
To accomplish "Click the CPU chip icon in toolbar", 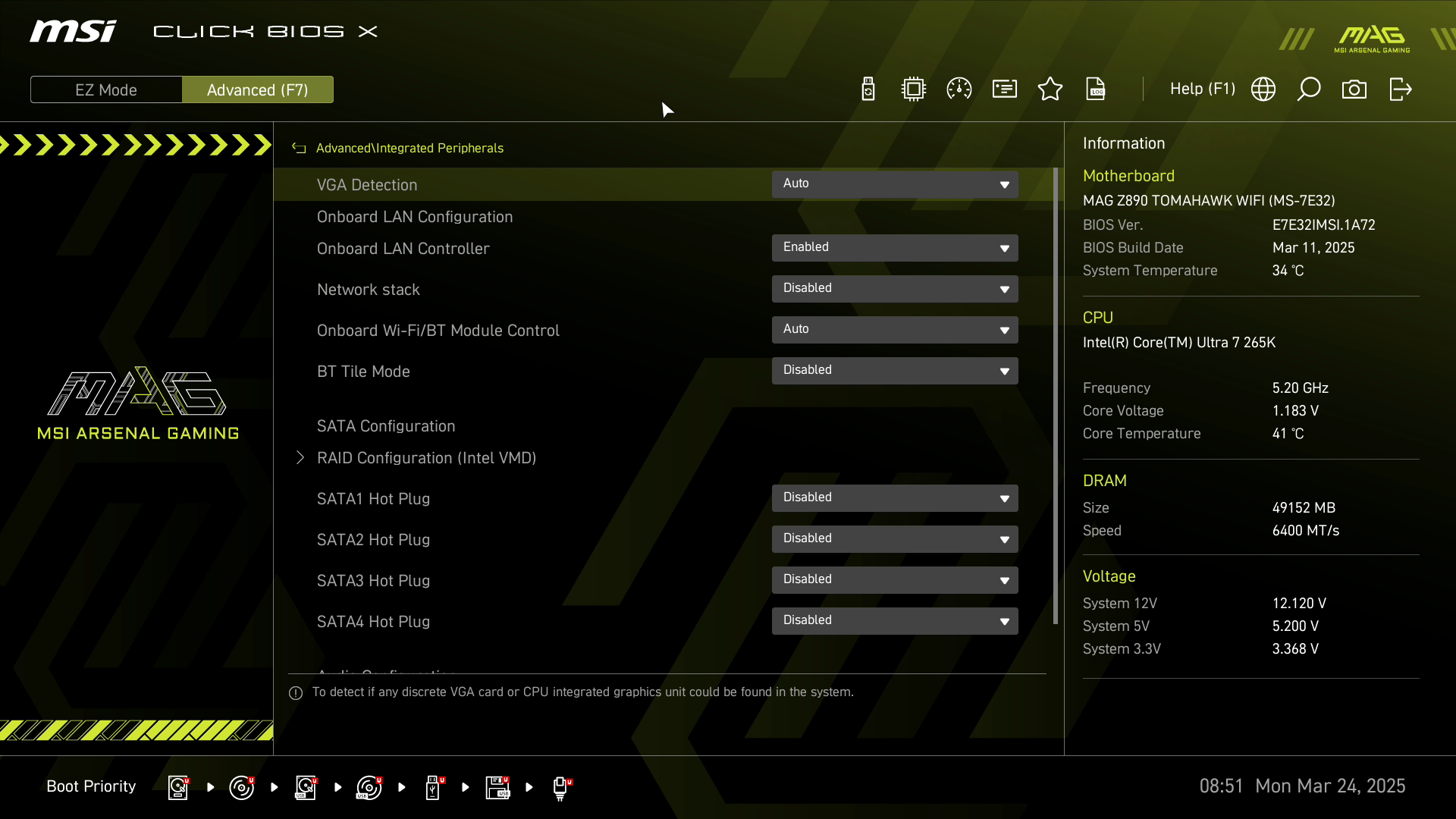I will pyautogui.click(x=914, y=89).
